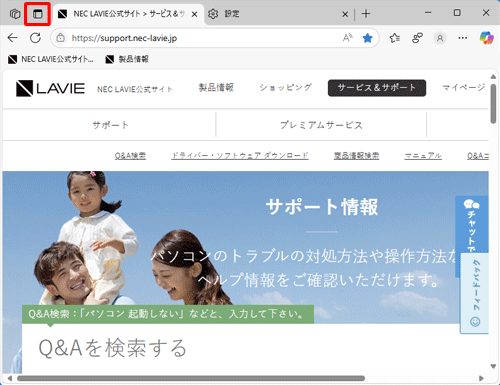This screenshot has width=500, height=385.
Task: Click the blue favorite star icon
Action: point(367,38)
